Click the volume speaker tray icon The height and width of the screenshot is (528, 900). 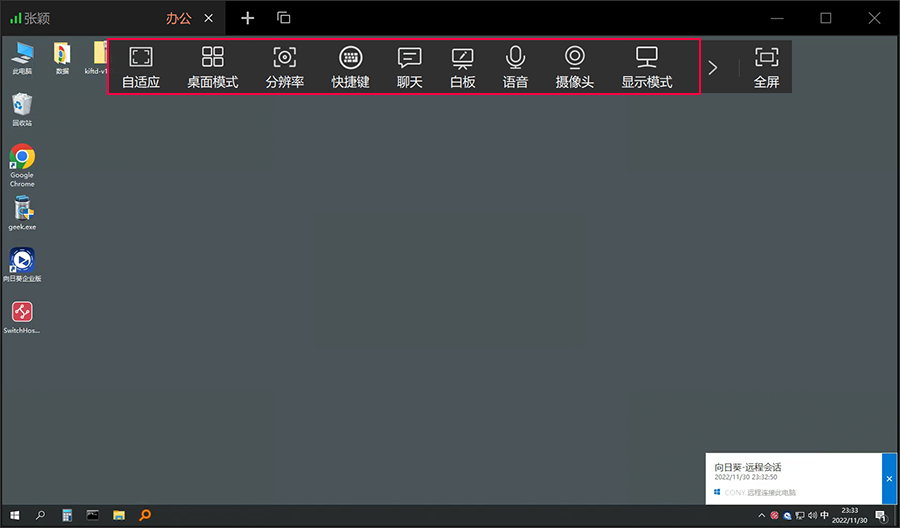click(x=812, y=515)
